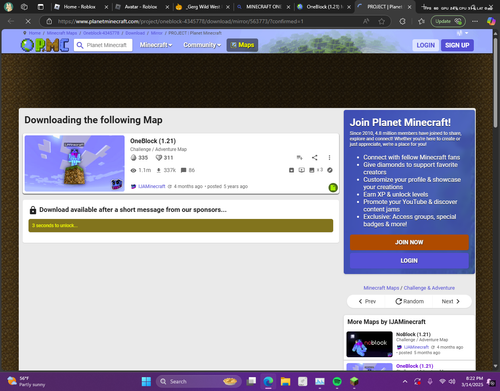This screenshot has height=391, width=500.
Task: Click the read aloud icon in address bar
Action: (x=366, y=21)
